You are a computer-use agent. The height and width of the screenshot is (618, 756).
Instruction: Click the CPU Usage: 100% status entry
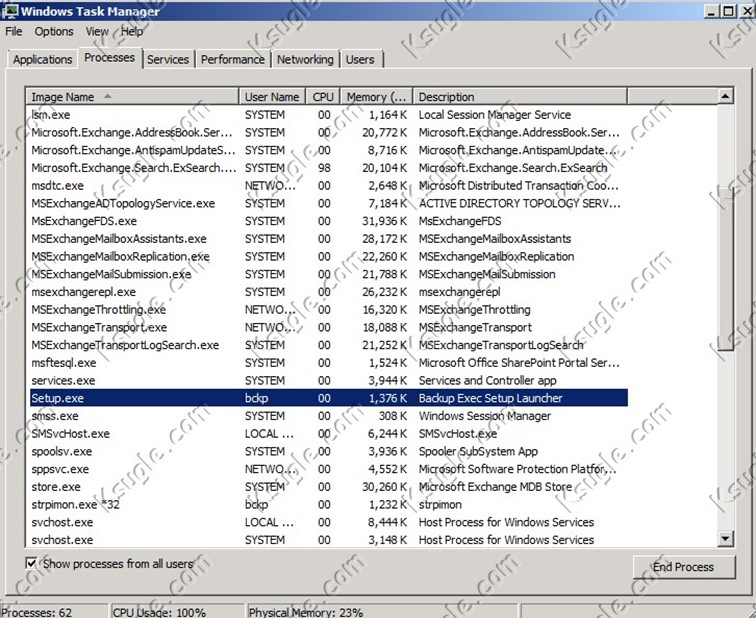[x=159, y=612]
